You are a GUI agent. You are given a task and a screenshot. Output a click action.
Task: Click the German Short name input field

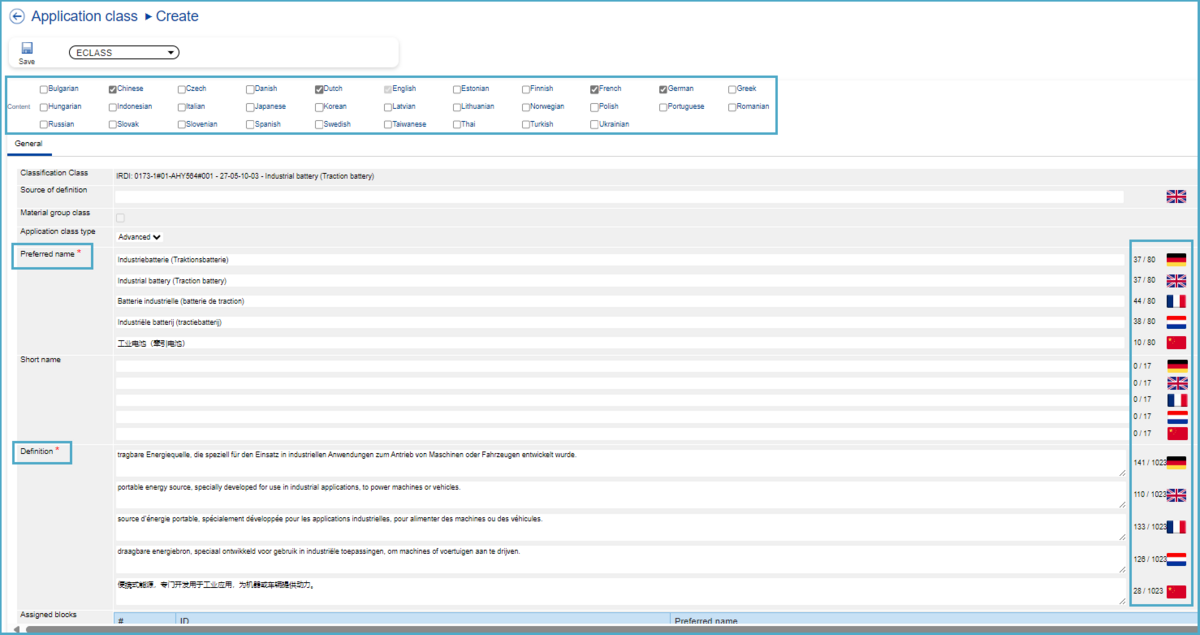pyautogui.click(x=619, y=366)
